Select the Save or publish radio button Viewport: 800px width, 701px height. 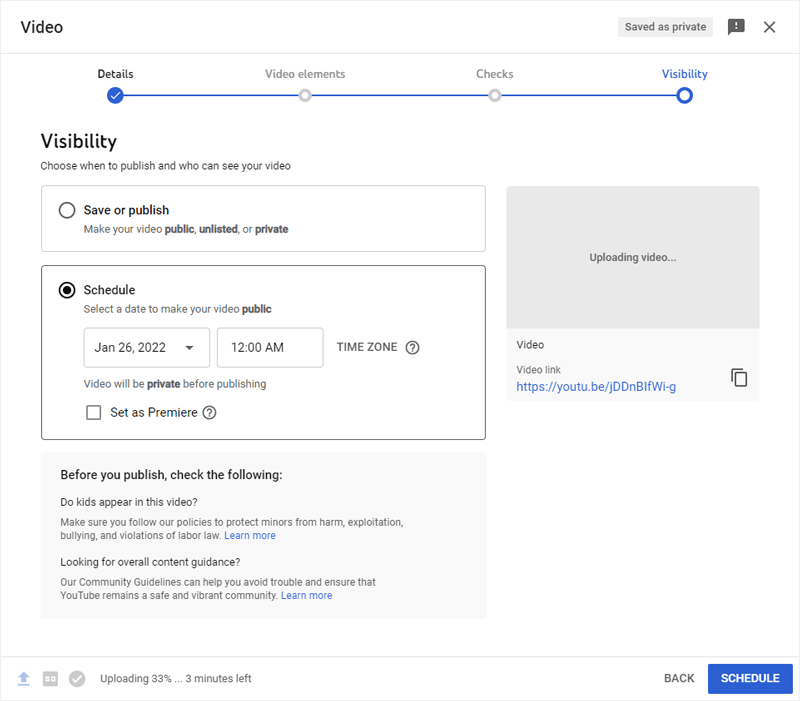click(67, 210)
